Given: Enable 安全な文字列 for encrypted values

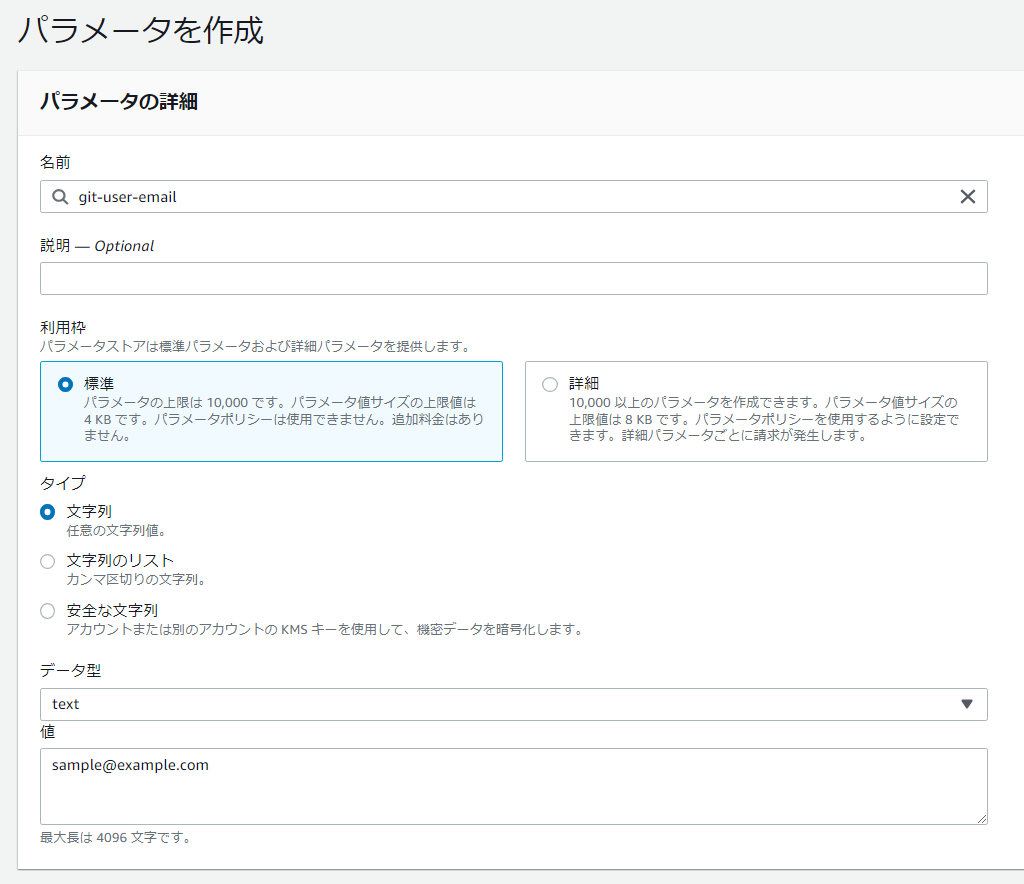Looking at the screenshot, I should (x=47, y=610).
